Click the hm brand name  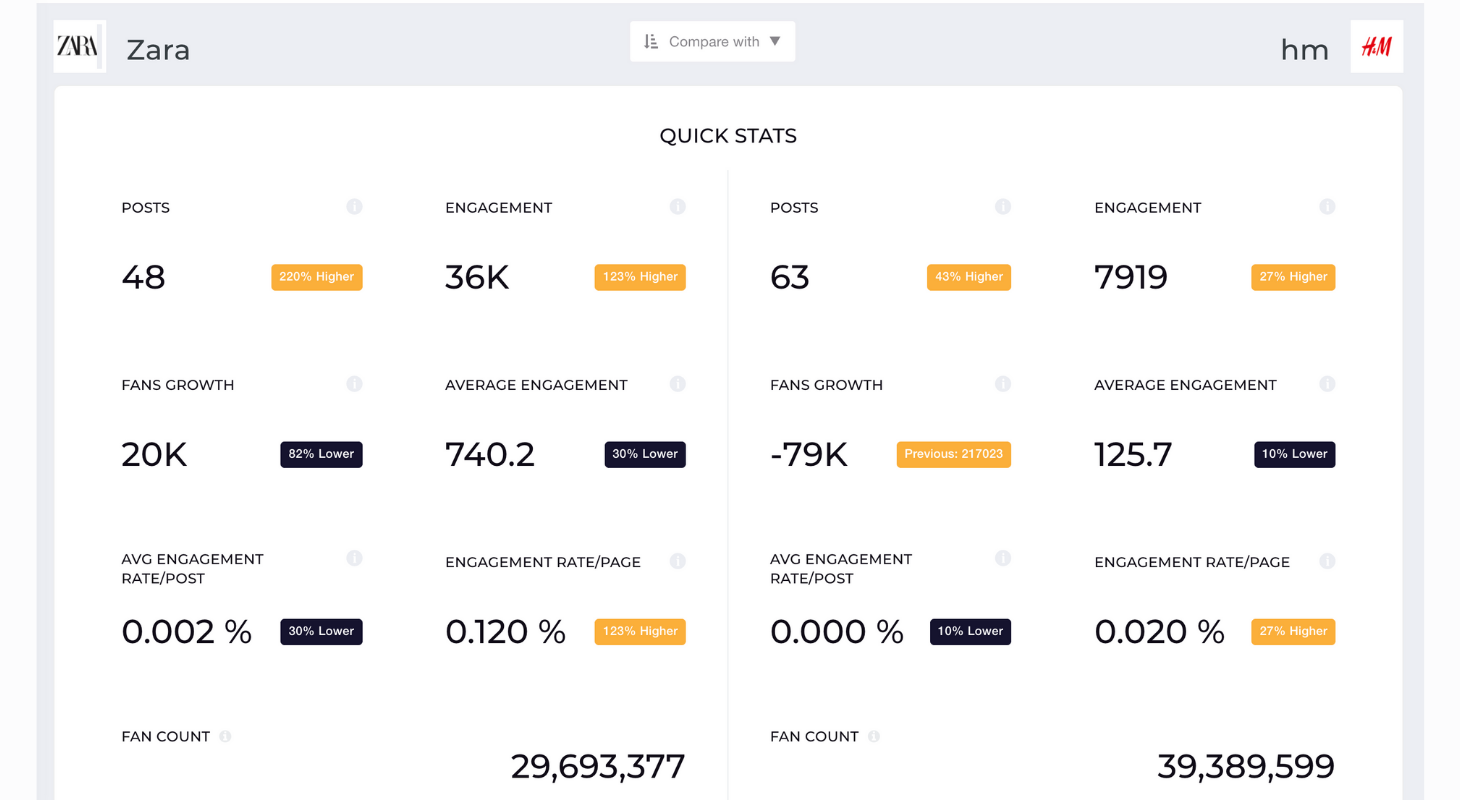pyautogui.click(x=1305, y=50)
